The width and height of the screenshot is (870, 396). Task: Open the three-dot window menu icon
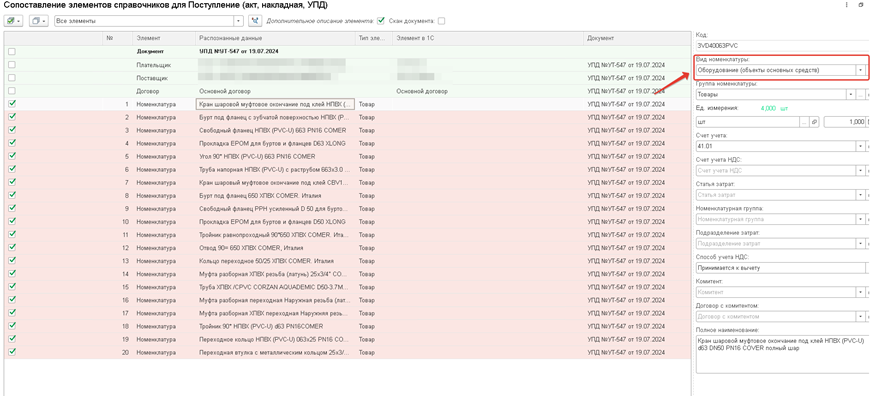click(847, 5)
